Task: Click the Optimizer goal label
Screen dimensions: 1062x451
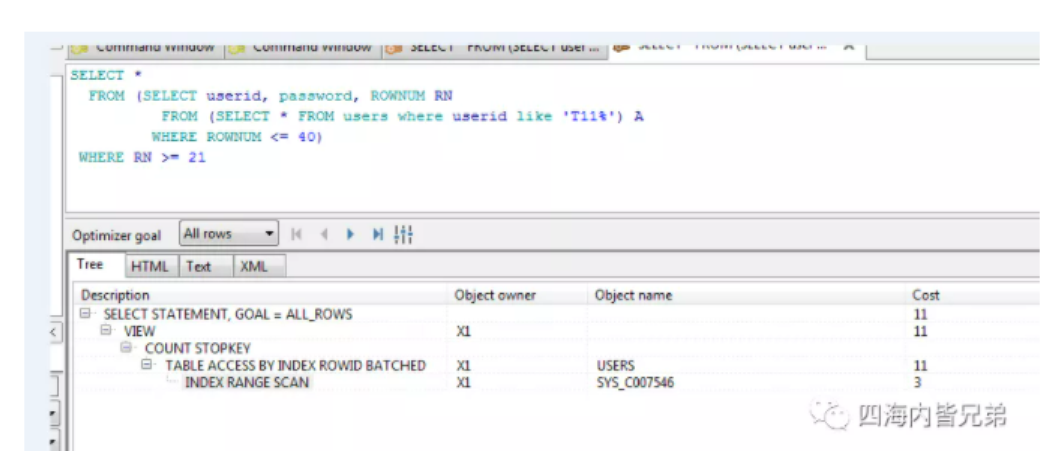Action: pyautogui.click(x=116, y=236)
